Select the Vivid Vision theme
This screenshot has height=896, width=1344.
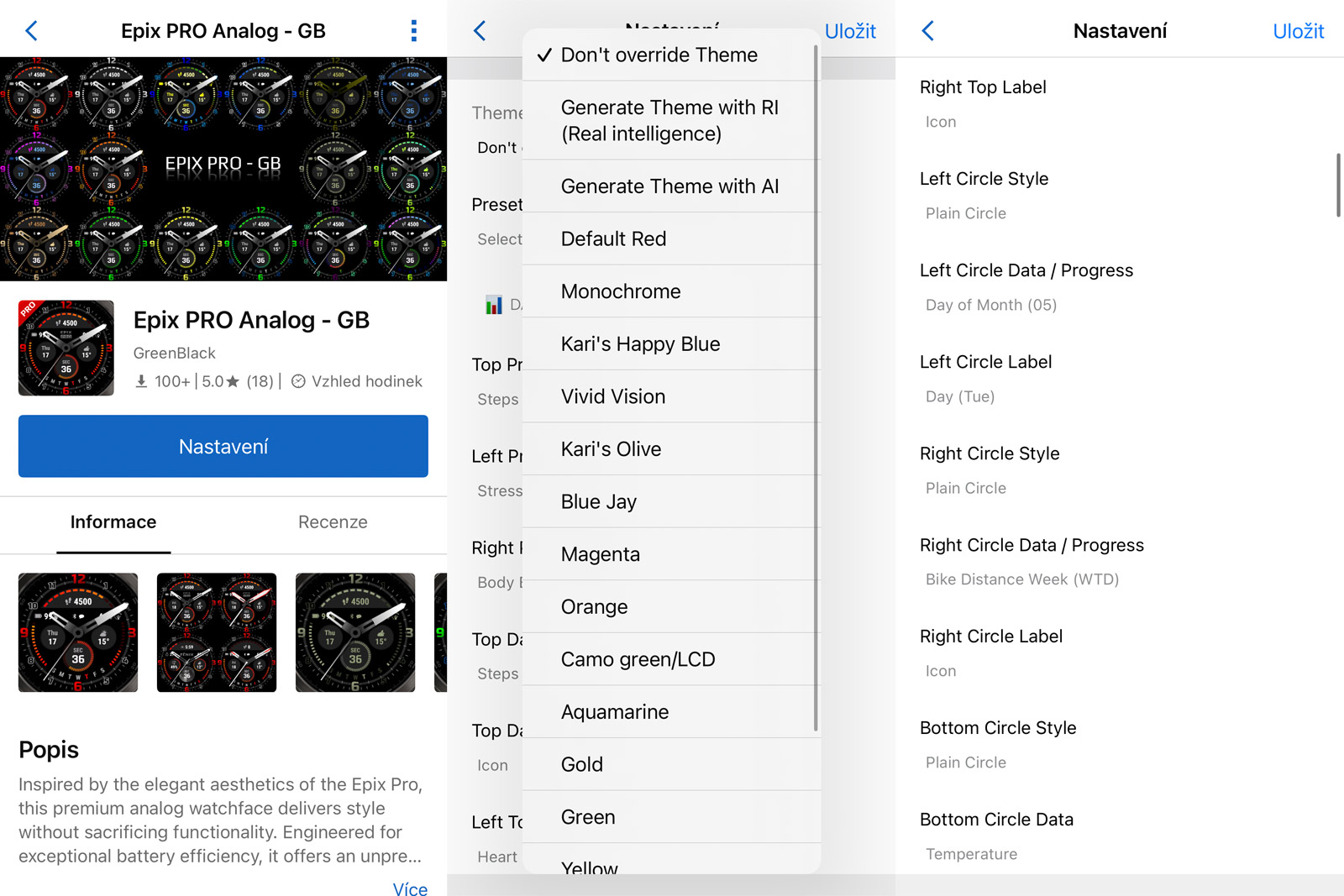(671, 396)
